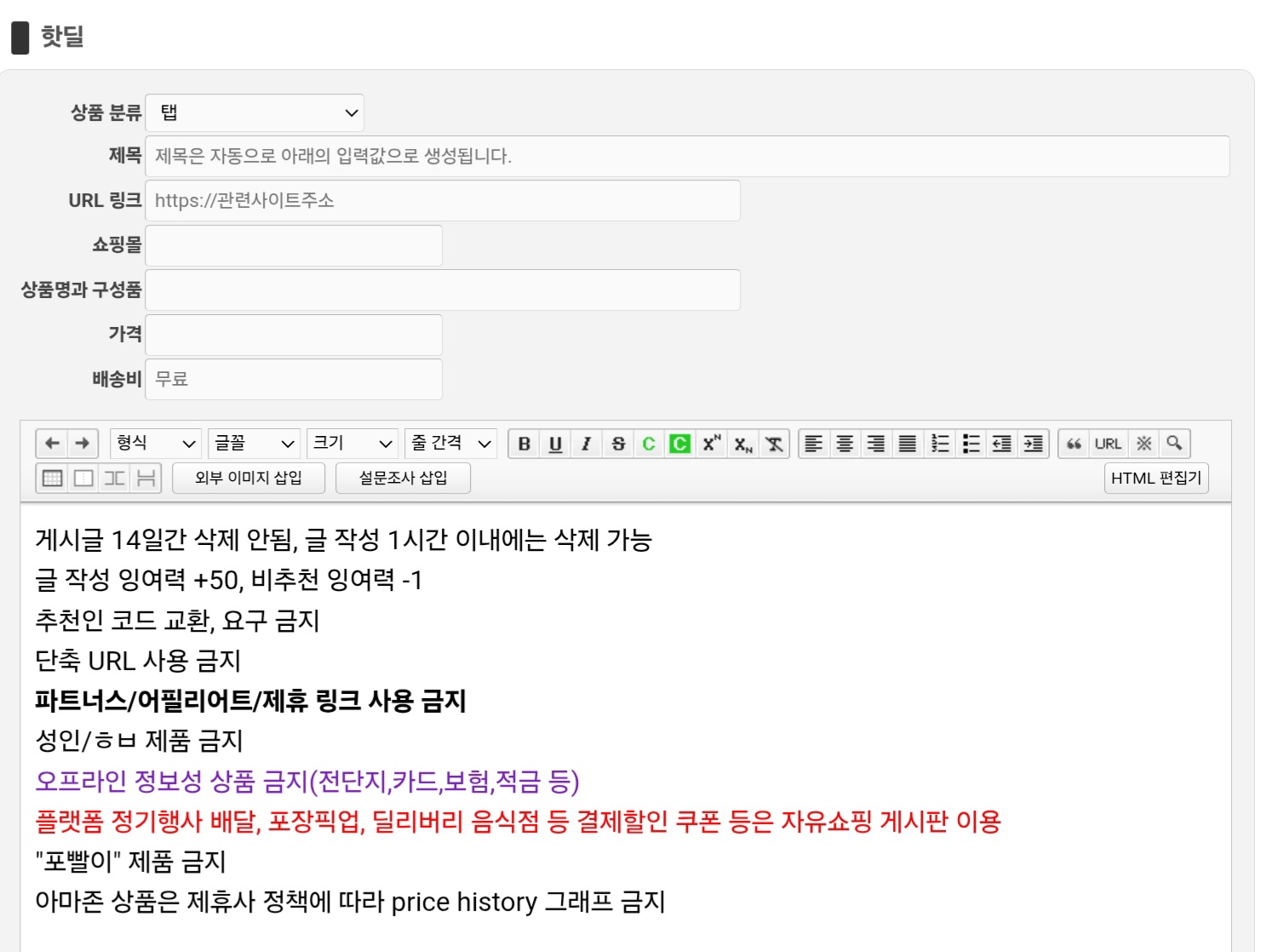Image resolution: width=1272 pixels, height=952 pixels.
Task: Open the find magnifier tool
Action: click(1174, 444)
